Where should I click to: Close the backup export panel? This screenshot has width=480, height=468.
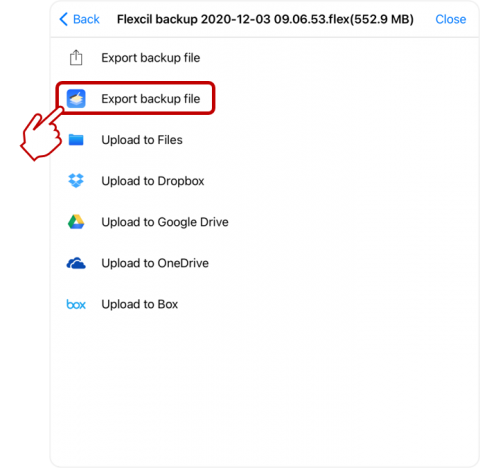tap(450, 19)
